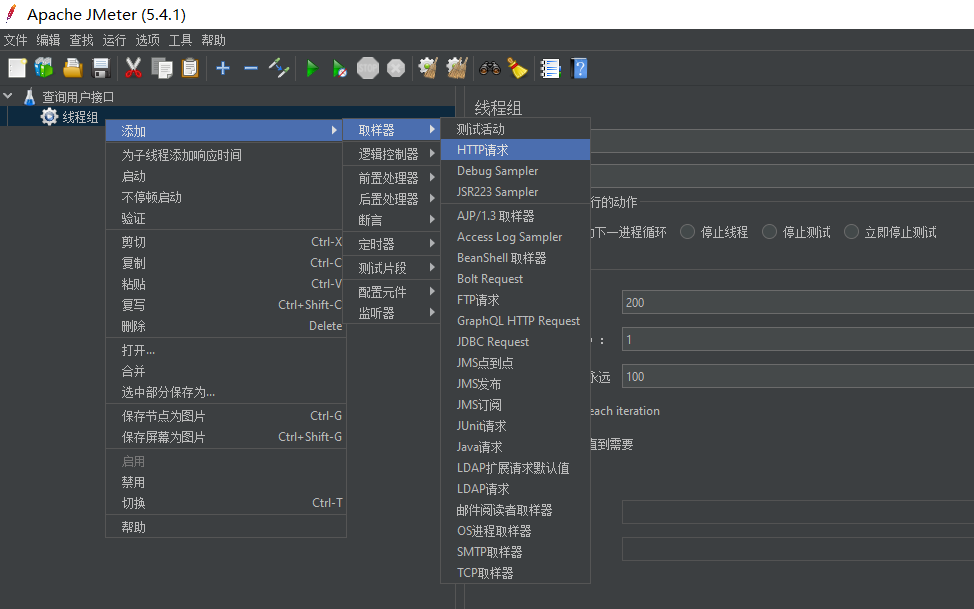This screenshot has height=609, width=974.
Task: Click the Open file folder icon
Action: pos(73,68)
